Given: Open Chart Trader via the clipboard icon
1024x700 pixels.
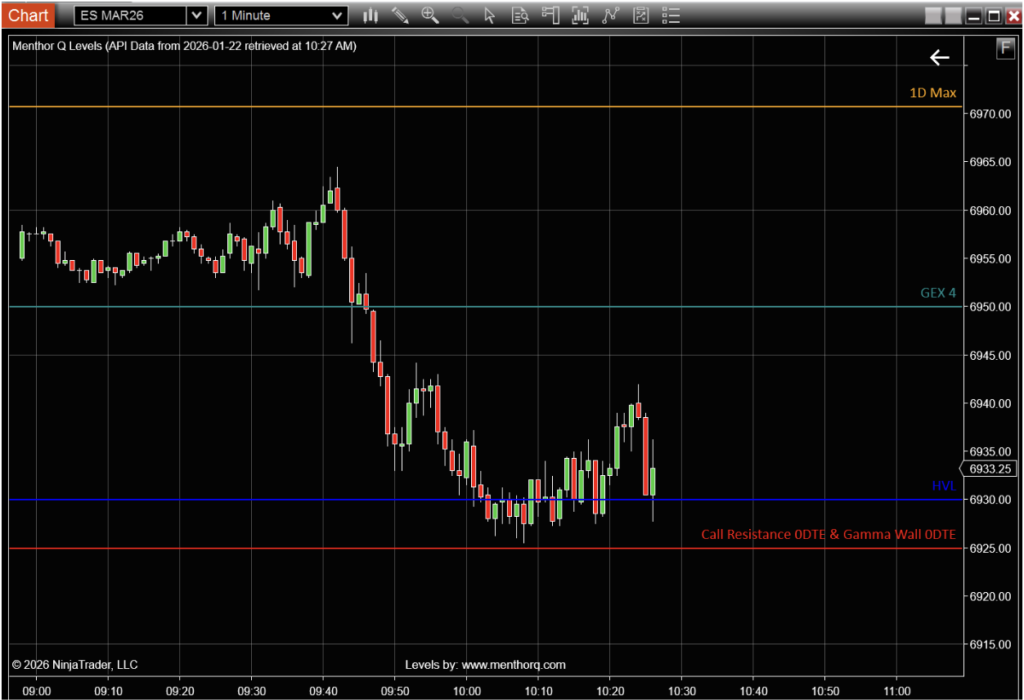Looking at the screenshot, I should [640, 15].
